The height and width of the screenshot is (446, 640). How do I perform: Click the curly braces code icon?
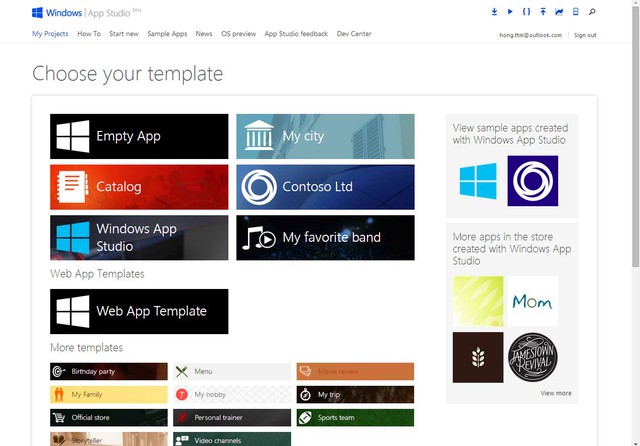coord(526,12)
